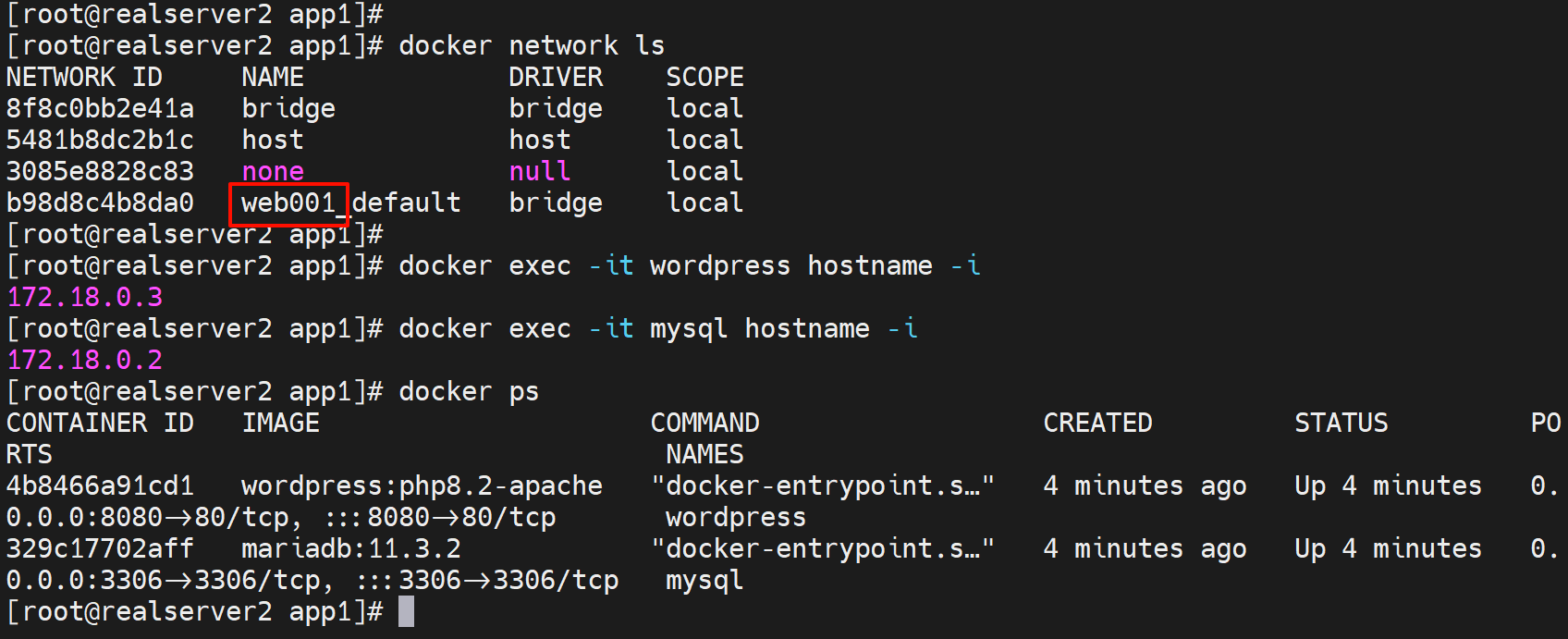This screenshot has height=639, width=1568.
Task: Click the container ID 4b8466a91cd1
Action: coord(100,486)
